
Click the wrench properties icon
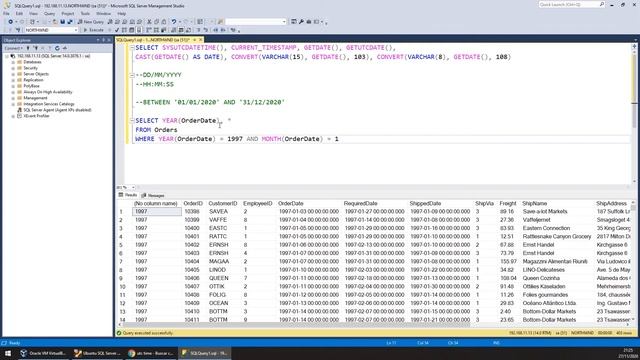pos(301,22)
